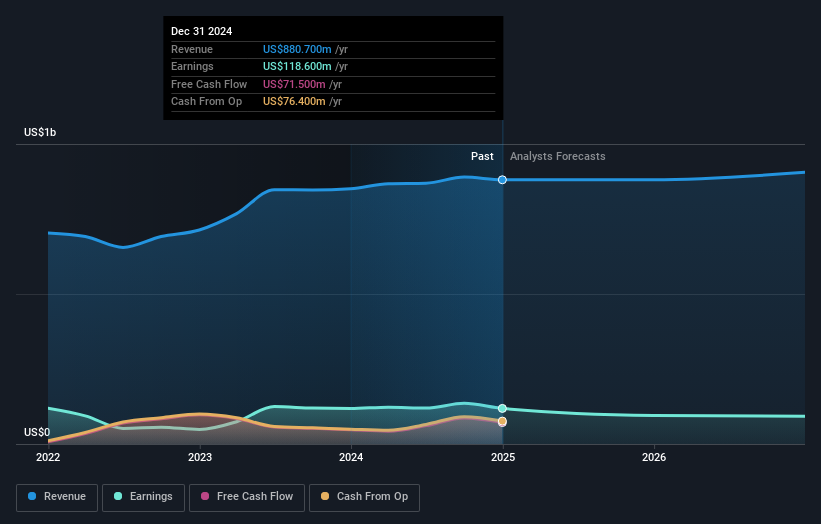The width and height of the screenshot is (821, 524).
Task: Click the Revenue row label in tooltip
Action: point(192,49)
